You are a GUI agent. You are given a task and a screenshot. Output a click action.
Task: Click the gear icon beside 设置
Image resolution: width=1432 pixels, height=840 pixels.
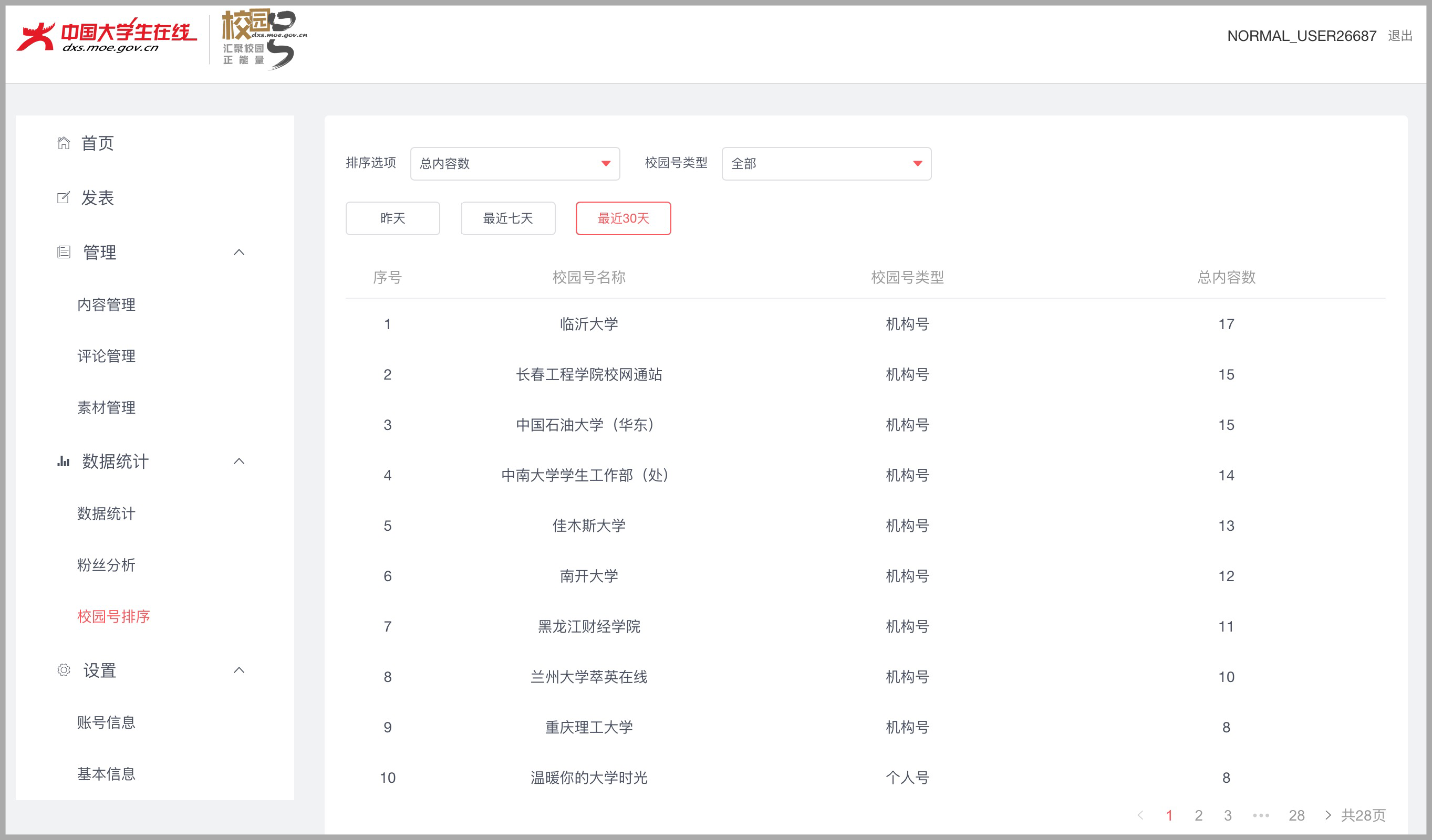[64, 670]
